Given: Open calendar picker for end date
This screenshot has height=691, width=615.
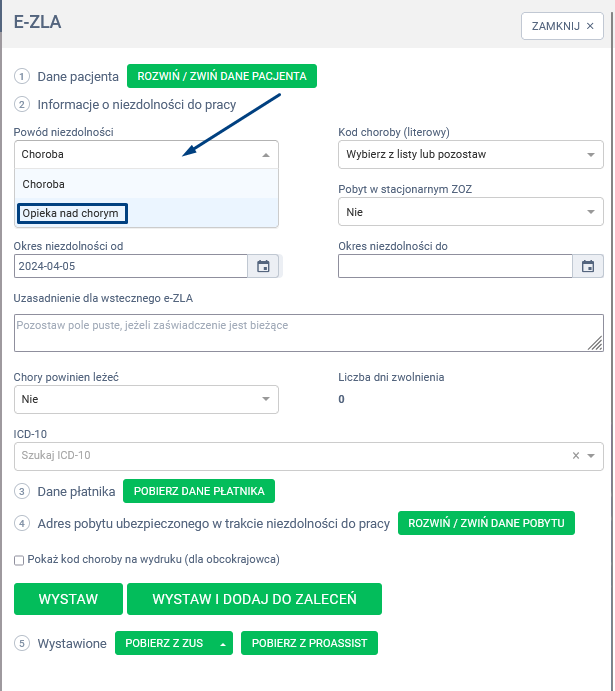Looking at the screenshot, I should point(588,266).
